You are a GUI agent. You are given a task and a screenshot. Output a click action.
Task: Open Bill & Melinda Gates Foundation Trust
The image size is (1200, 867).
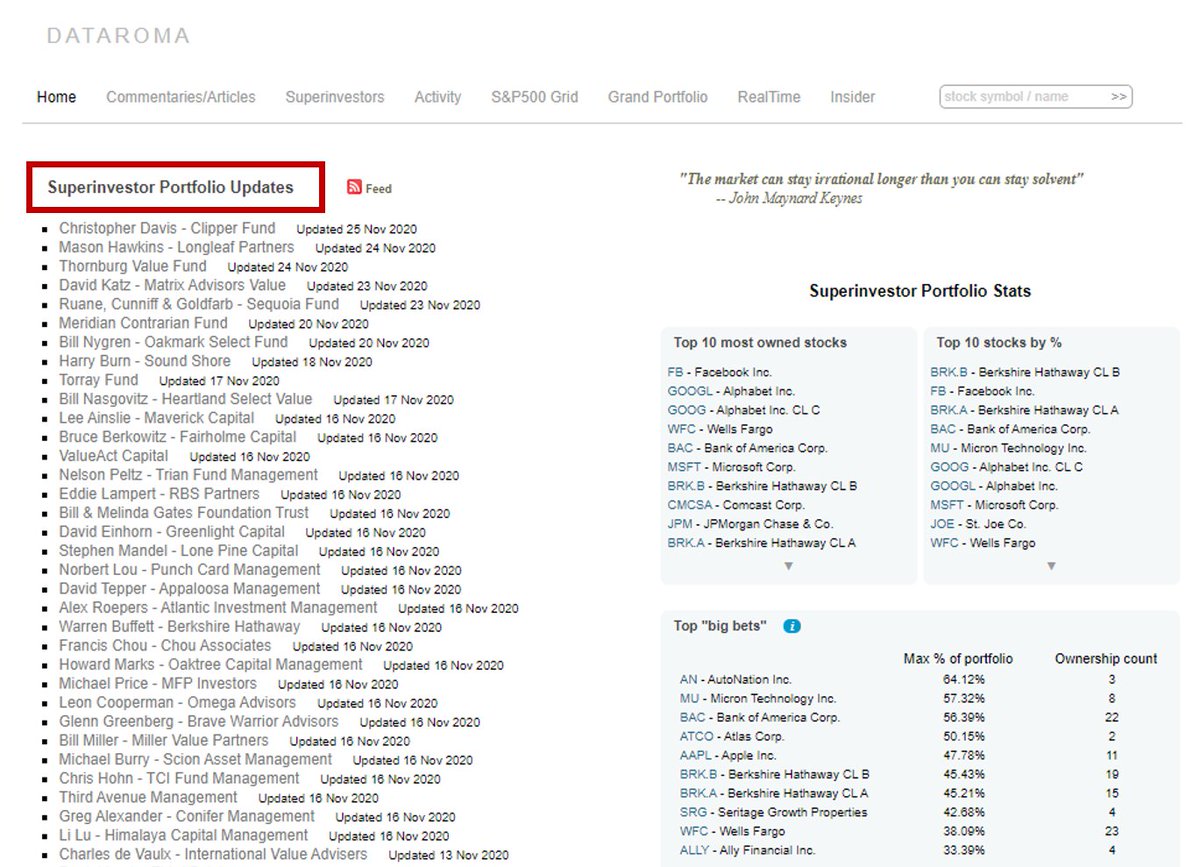point(184,513)
